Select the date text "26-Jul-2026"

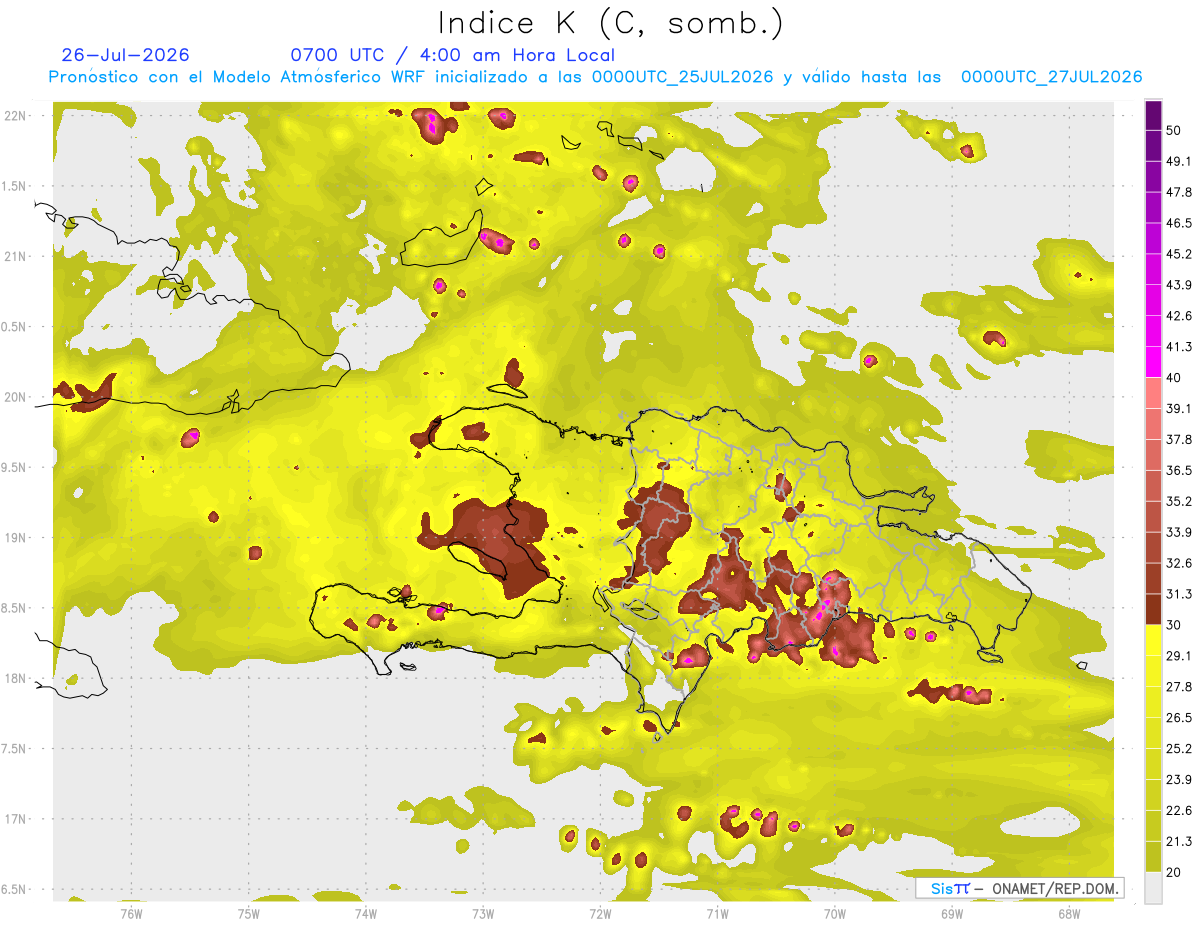(x=125, y=55)
